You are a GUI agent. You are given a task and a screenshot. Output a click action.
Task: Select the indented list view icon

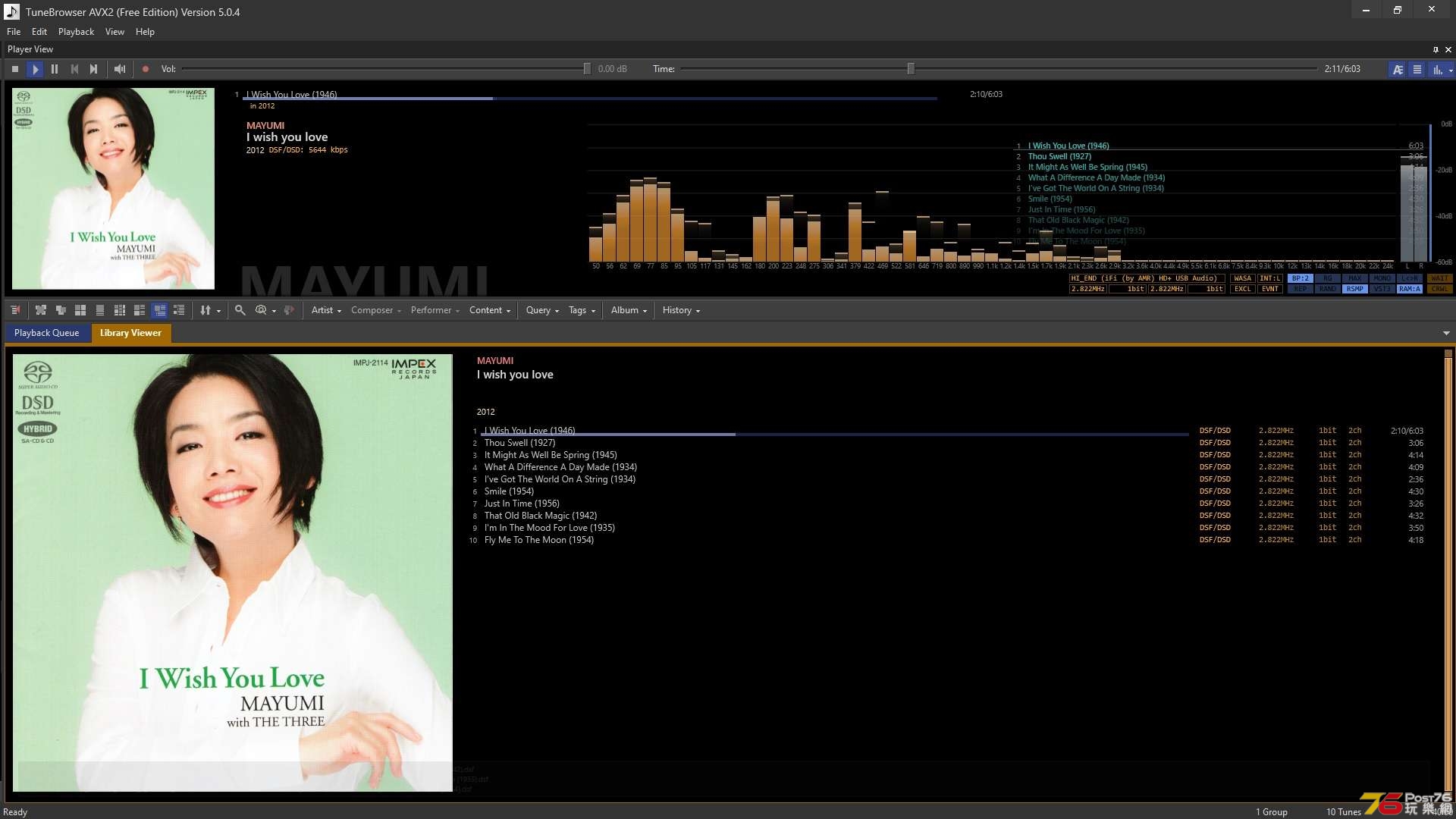point(179,310)
